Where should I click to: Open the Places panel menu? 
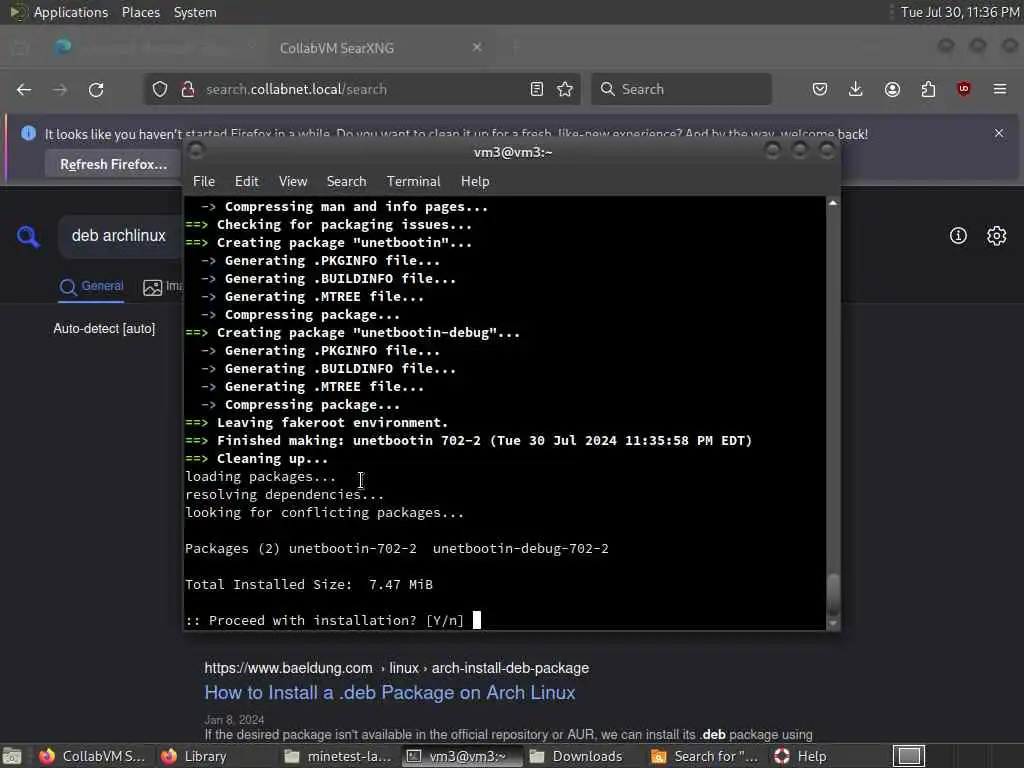140,12
